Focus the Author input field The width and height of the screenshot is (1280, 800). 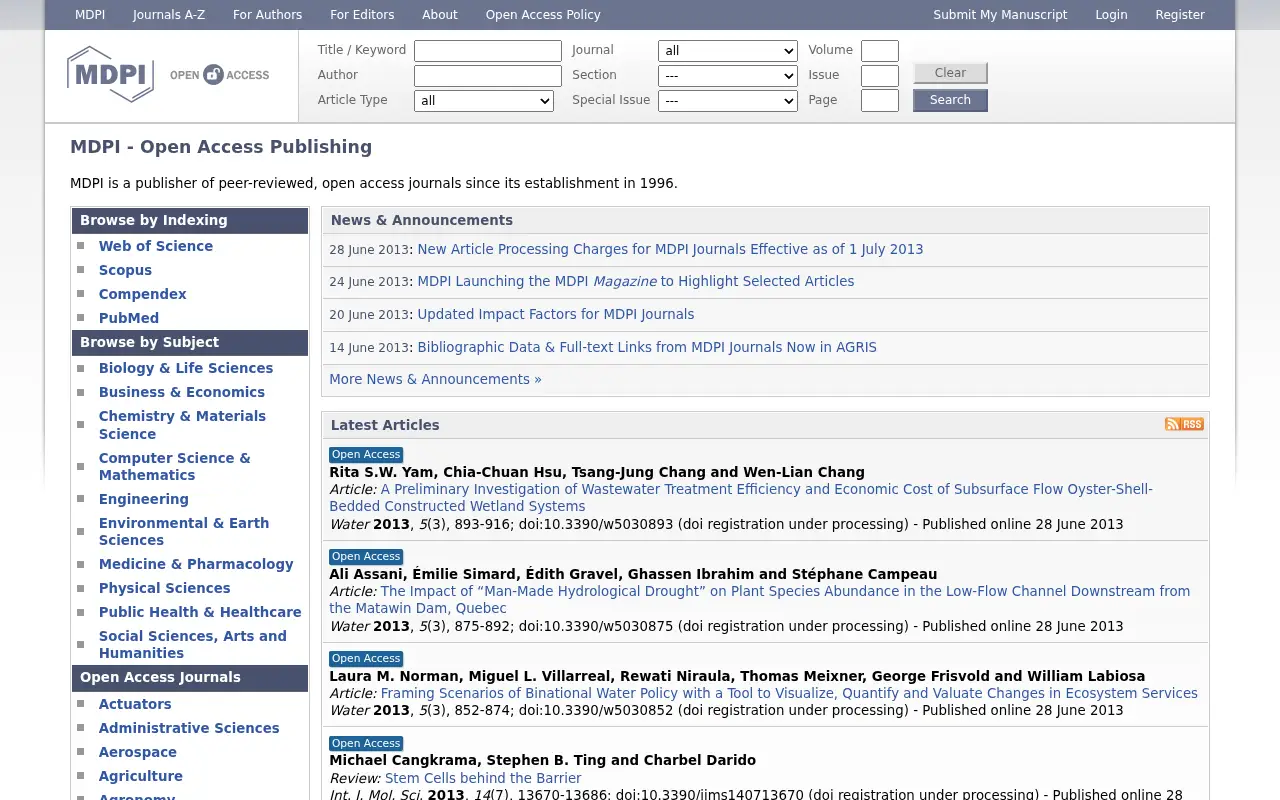[x=488, y=76]
